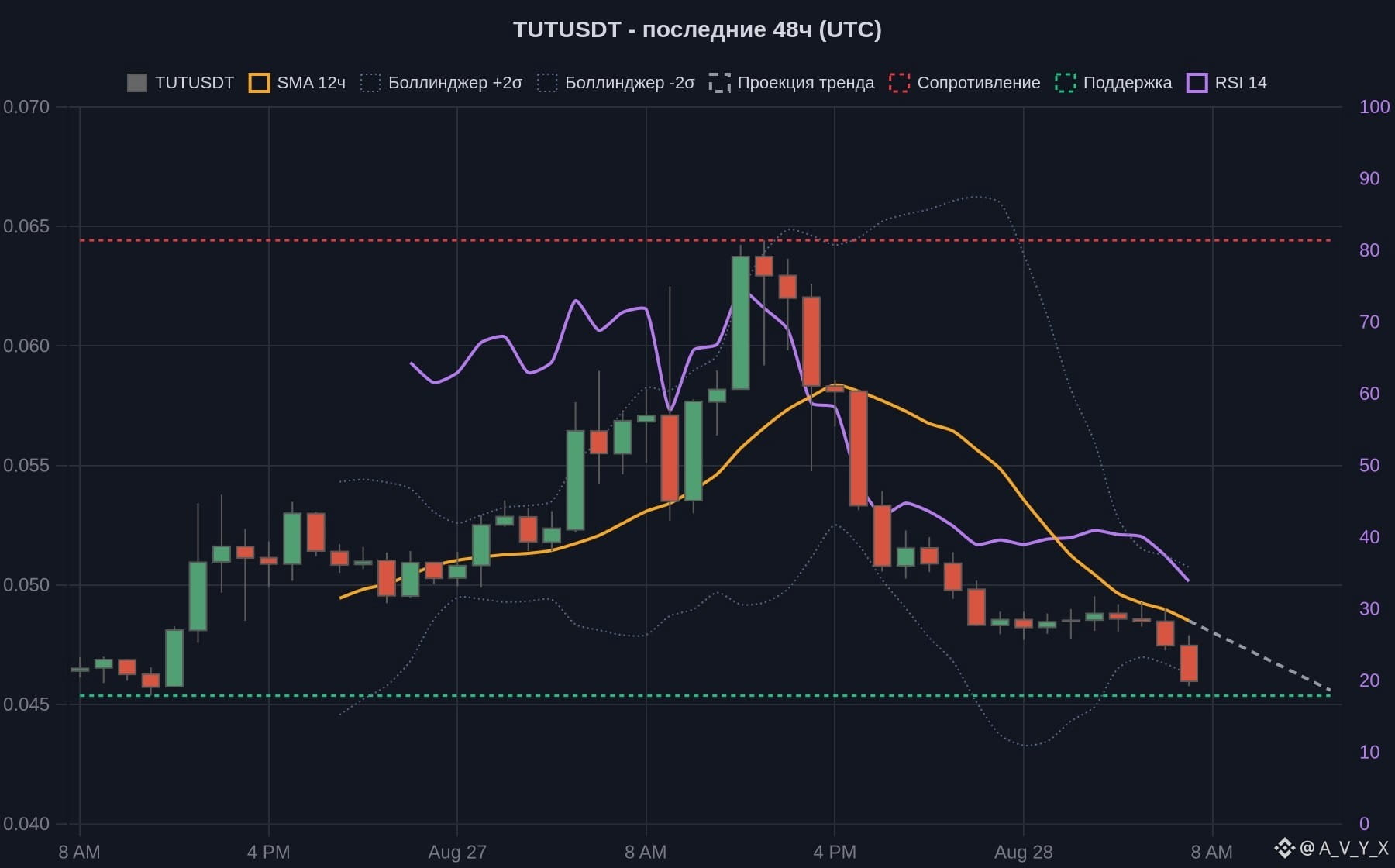Click the 0.050 price axis label
1395x868 pixels.
[26, 585]
